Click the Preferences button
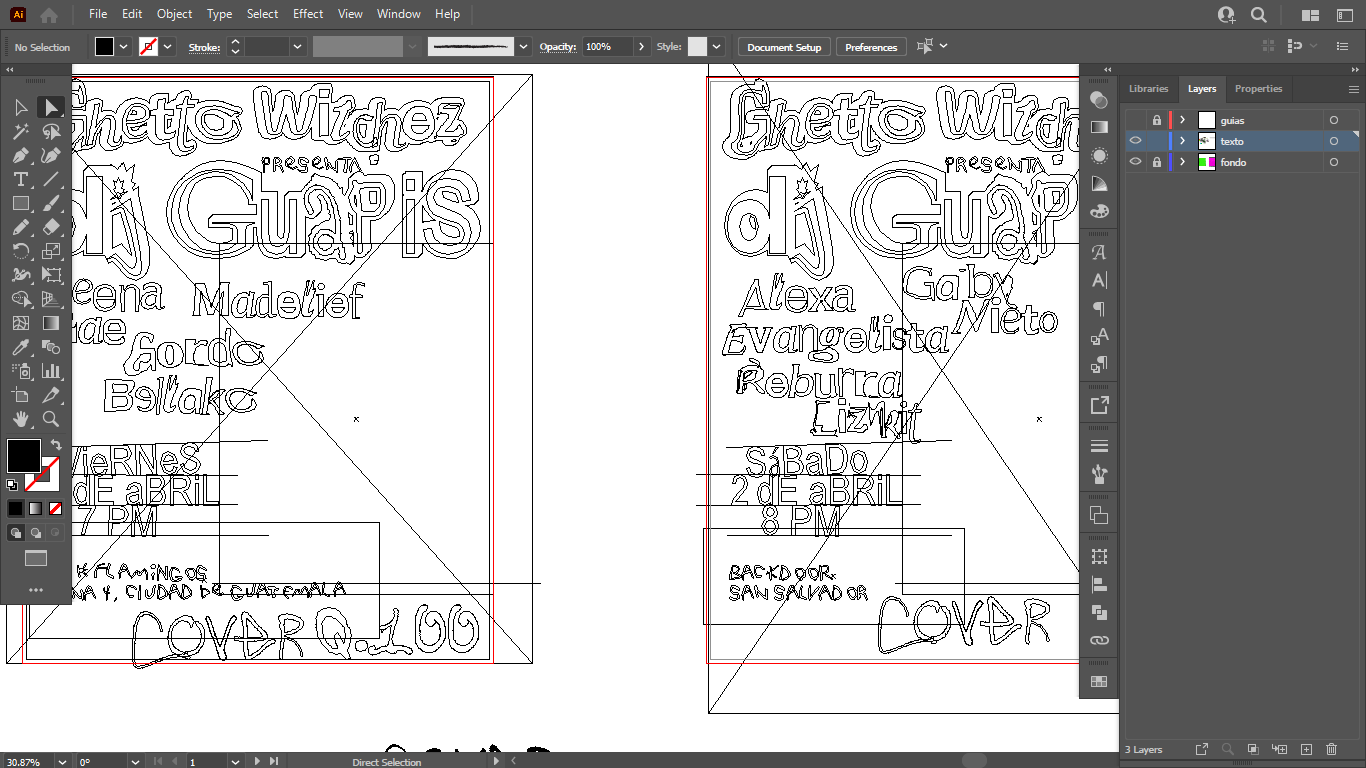The width and height of the screenshot is (1366, 768). point(871,47)
